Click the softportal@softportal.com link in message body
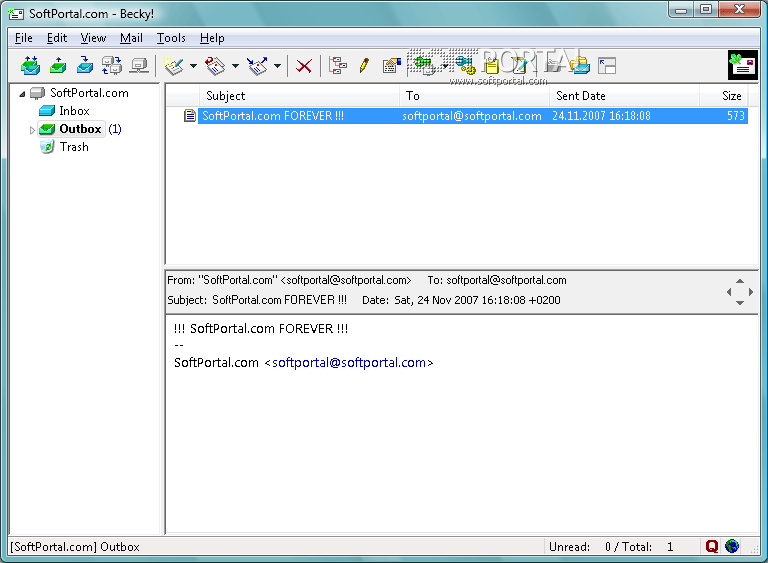The height and width of the screenshot is (563, 768). (x=349, y=363)
